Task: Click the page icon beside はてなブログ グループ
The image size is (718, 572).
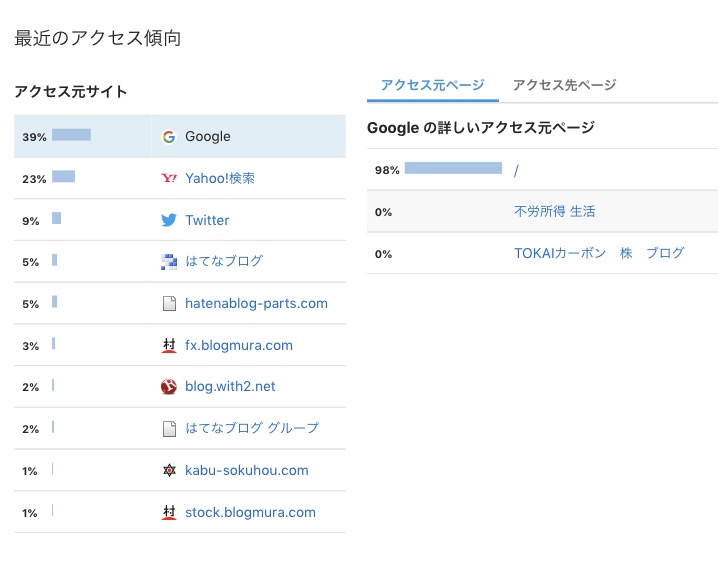Action: click(x=169, y=429)
